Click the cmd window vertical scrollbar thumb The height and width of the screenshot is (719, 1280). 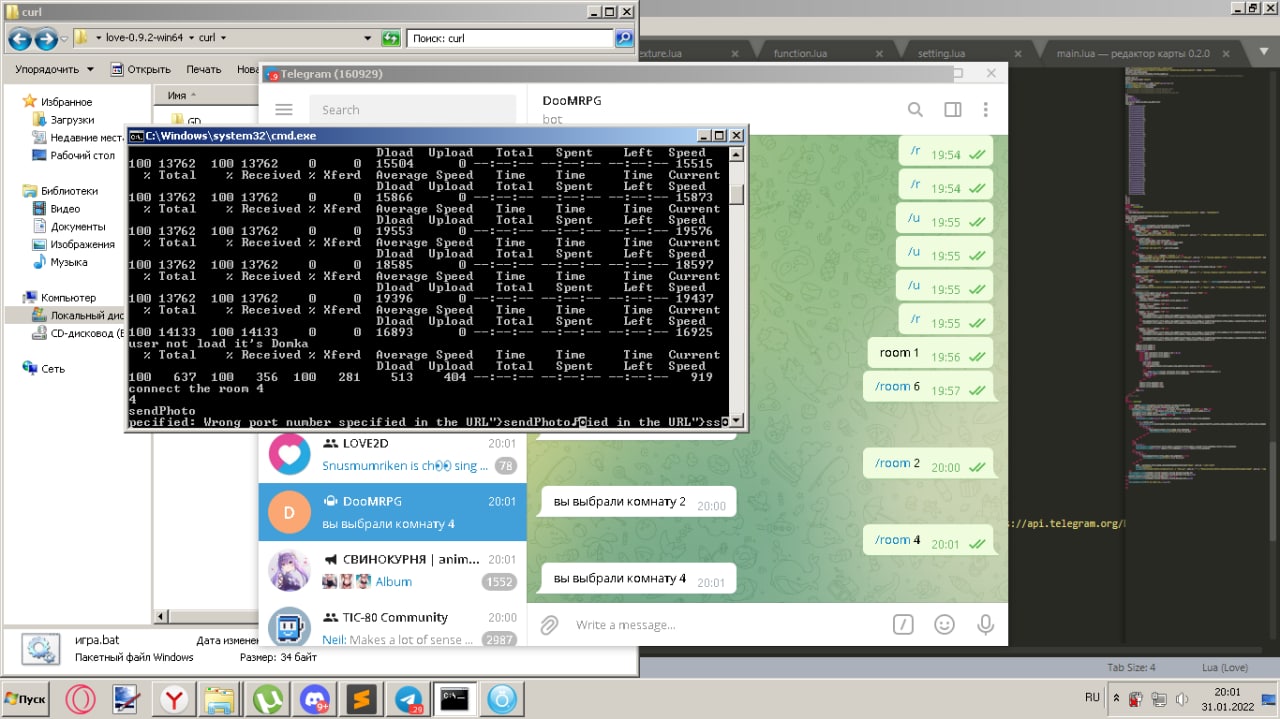pos(737,194)
